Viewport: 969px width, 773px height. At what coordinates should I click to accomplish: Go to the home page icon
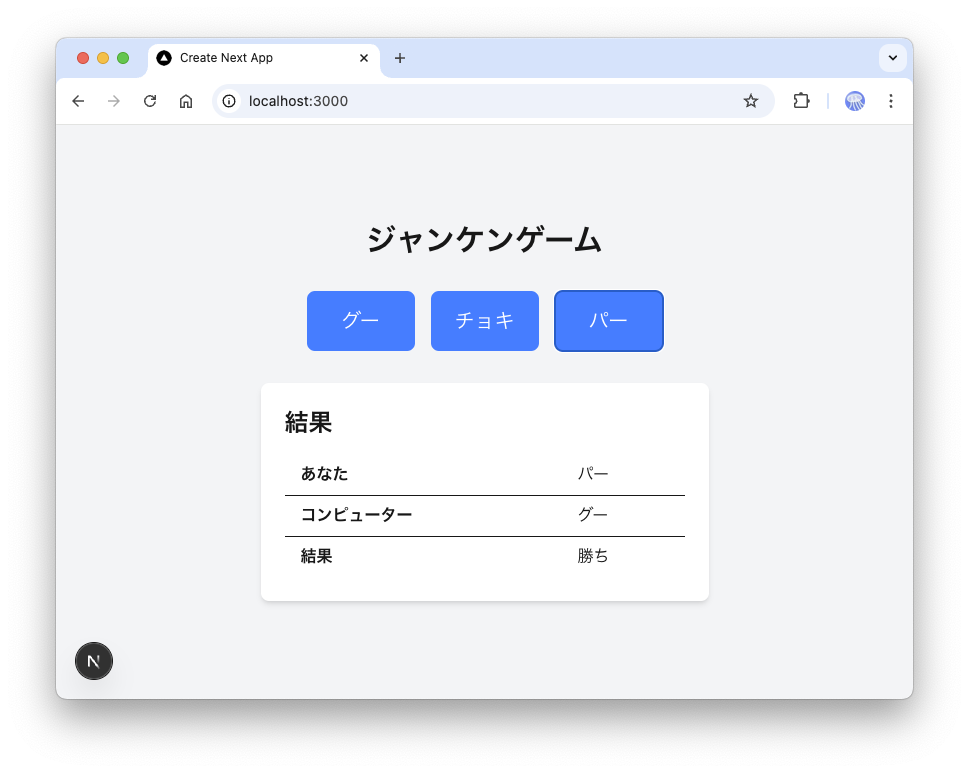coord(186,101)
